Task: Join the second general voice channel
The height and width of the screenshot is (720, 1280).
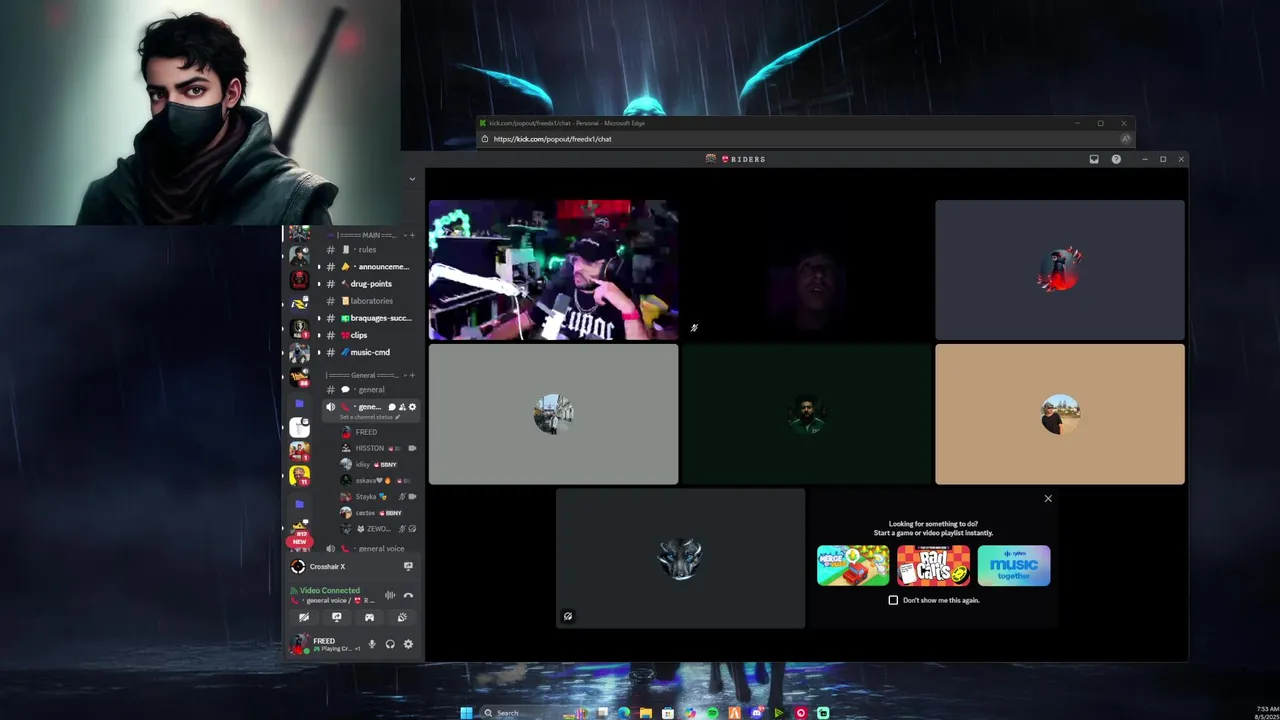Action: pyautogui.click(x=369, y=549)
